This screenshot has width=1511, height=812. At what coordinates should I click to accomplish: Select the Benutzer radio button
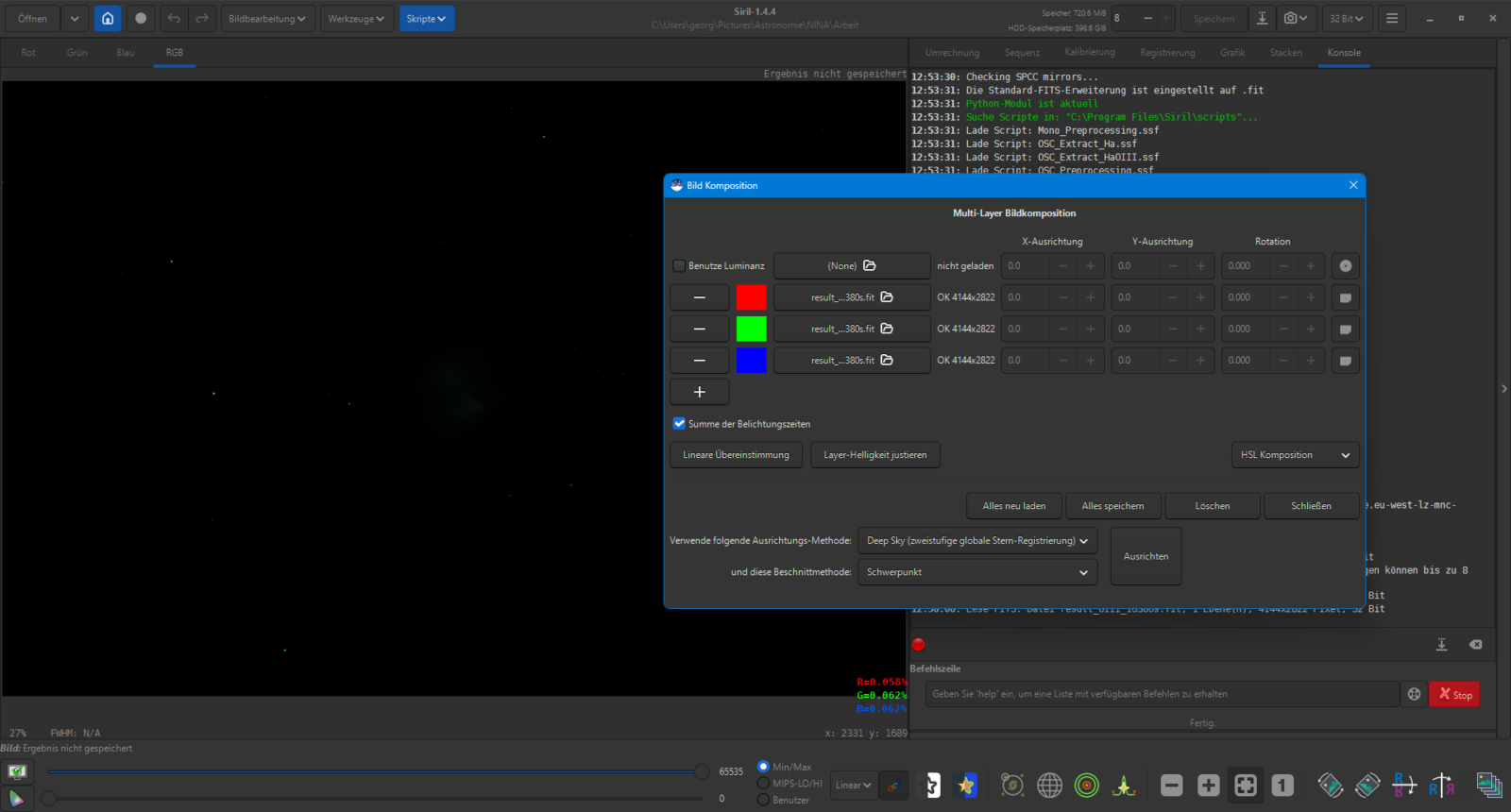coord(763,800)
